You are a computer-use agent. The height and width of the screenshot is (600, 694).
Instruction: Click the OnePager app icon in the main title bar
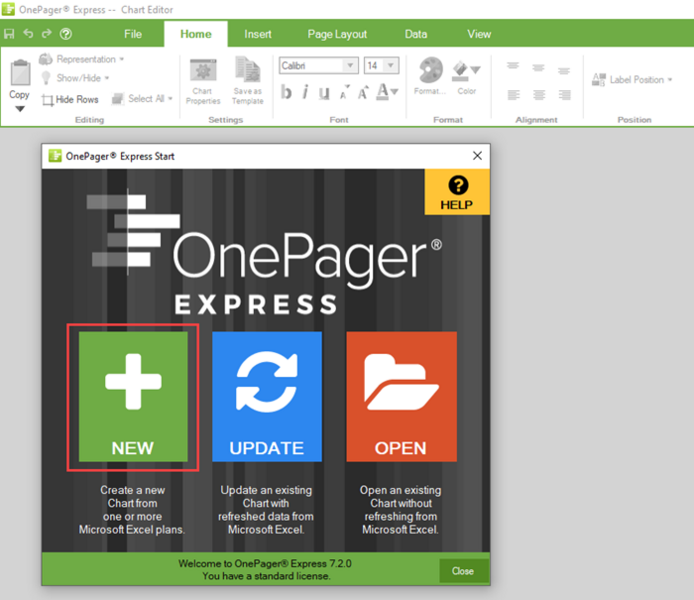pyautogui.click(x=8, y=9)
